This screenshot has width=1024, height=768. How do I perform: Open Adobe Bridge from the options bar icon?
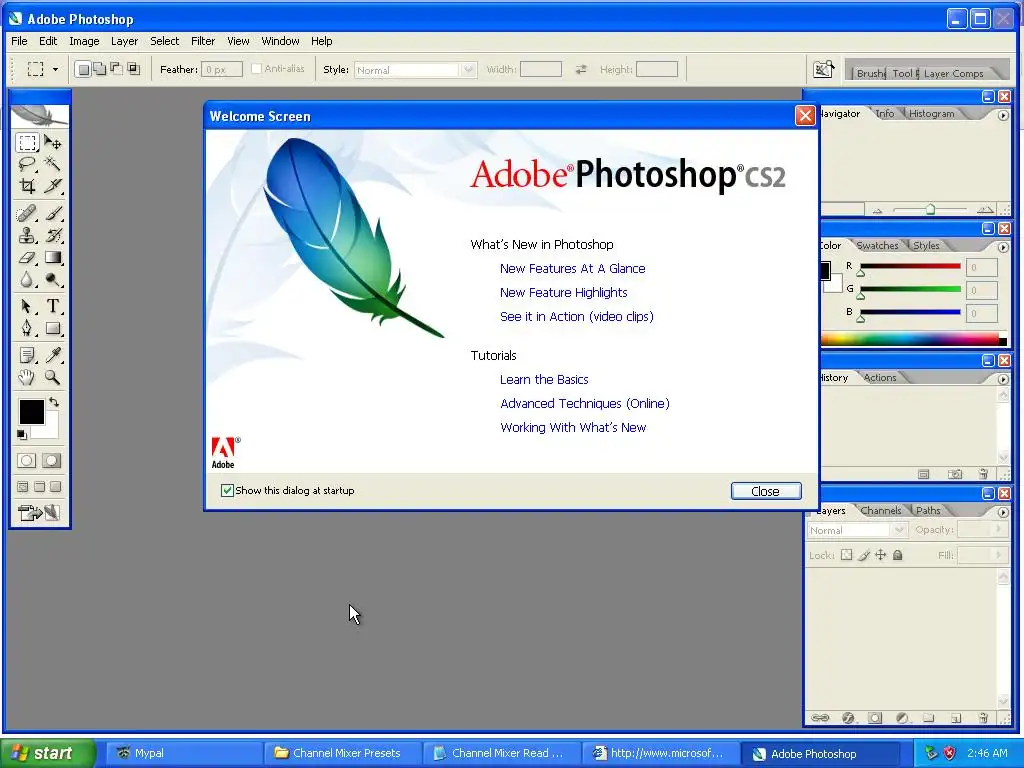pos(823,69)
